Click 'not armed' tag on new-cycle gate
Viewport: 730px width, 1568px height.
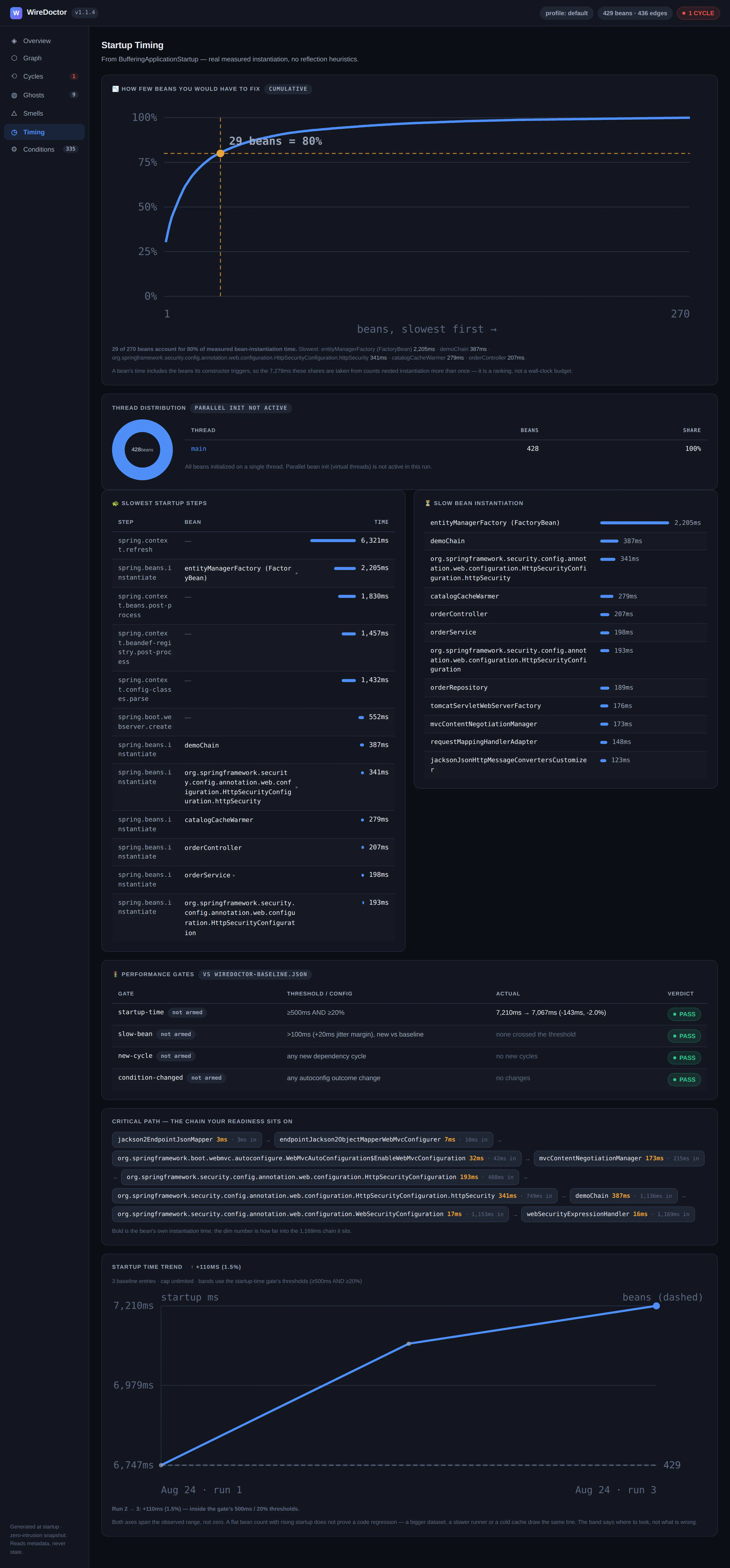click(x=176, y=1056)
